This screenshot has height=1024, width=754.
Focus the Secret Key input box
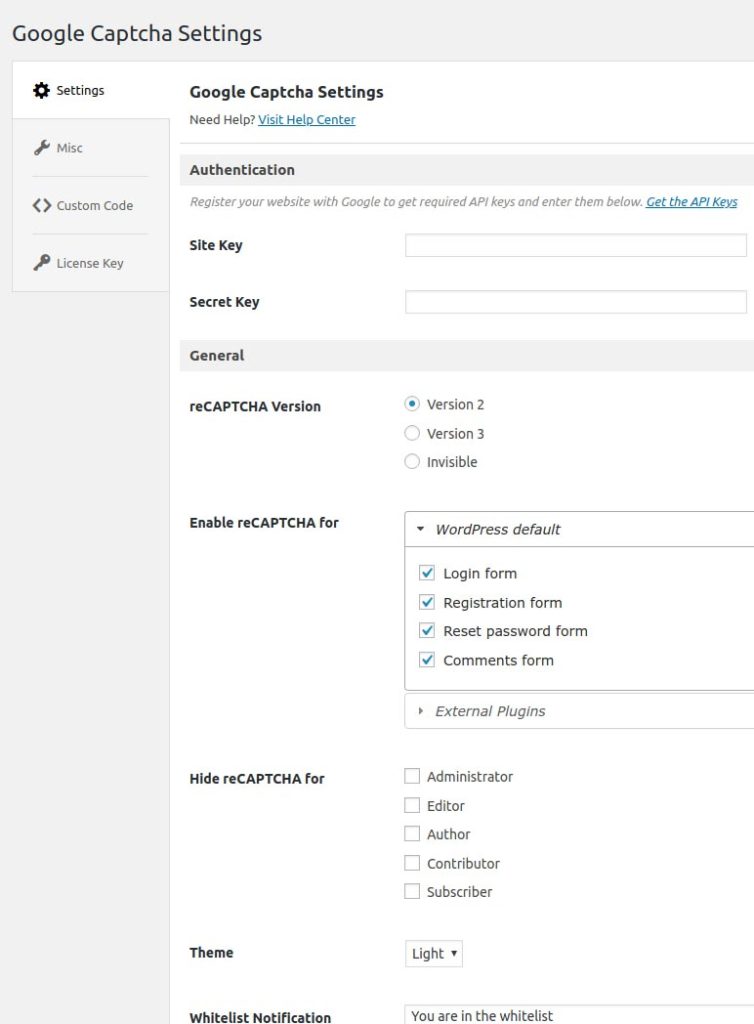pyautogui.click(x=576, y=302)
